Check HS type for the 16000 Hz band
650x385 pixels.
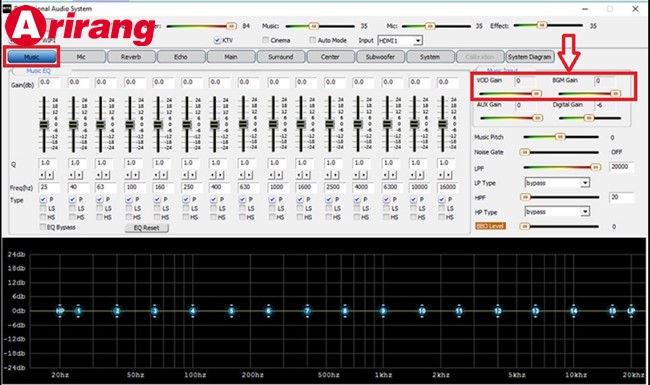[442, 217]
